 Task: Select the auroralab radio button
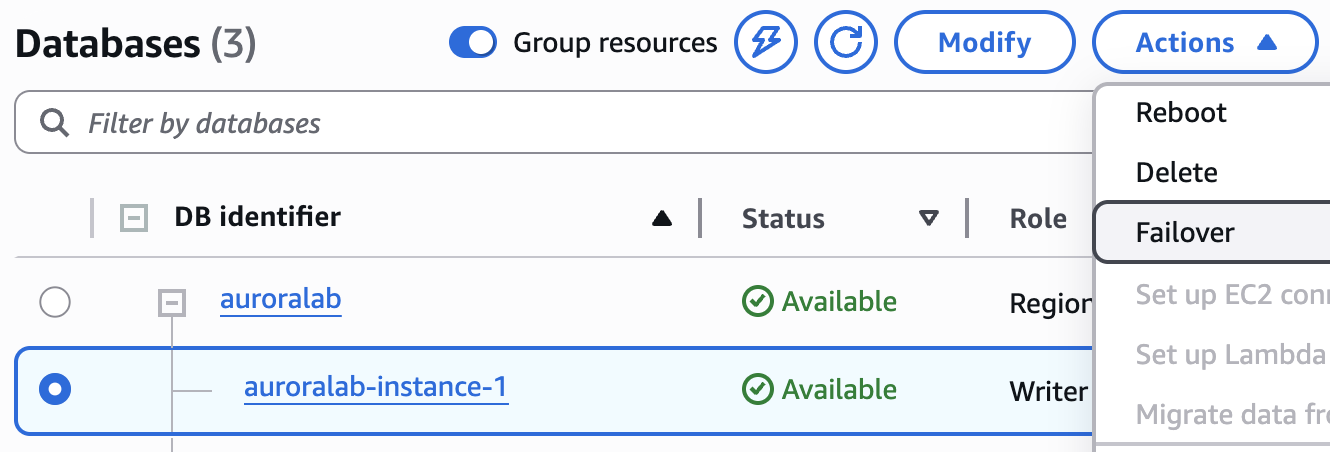pyautogui.click(x=54, y=302)
